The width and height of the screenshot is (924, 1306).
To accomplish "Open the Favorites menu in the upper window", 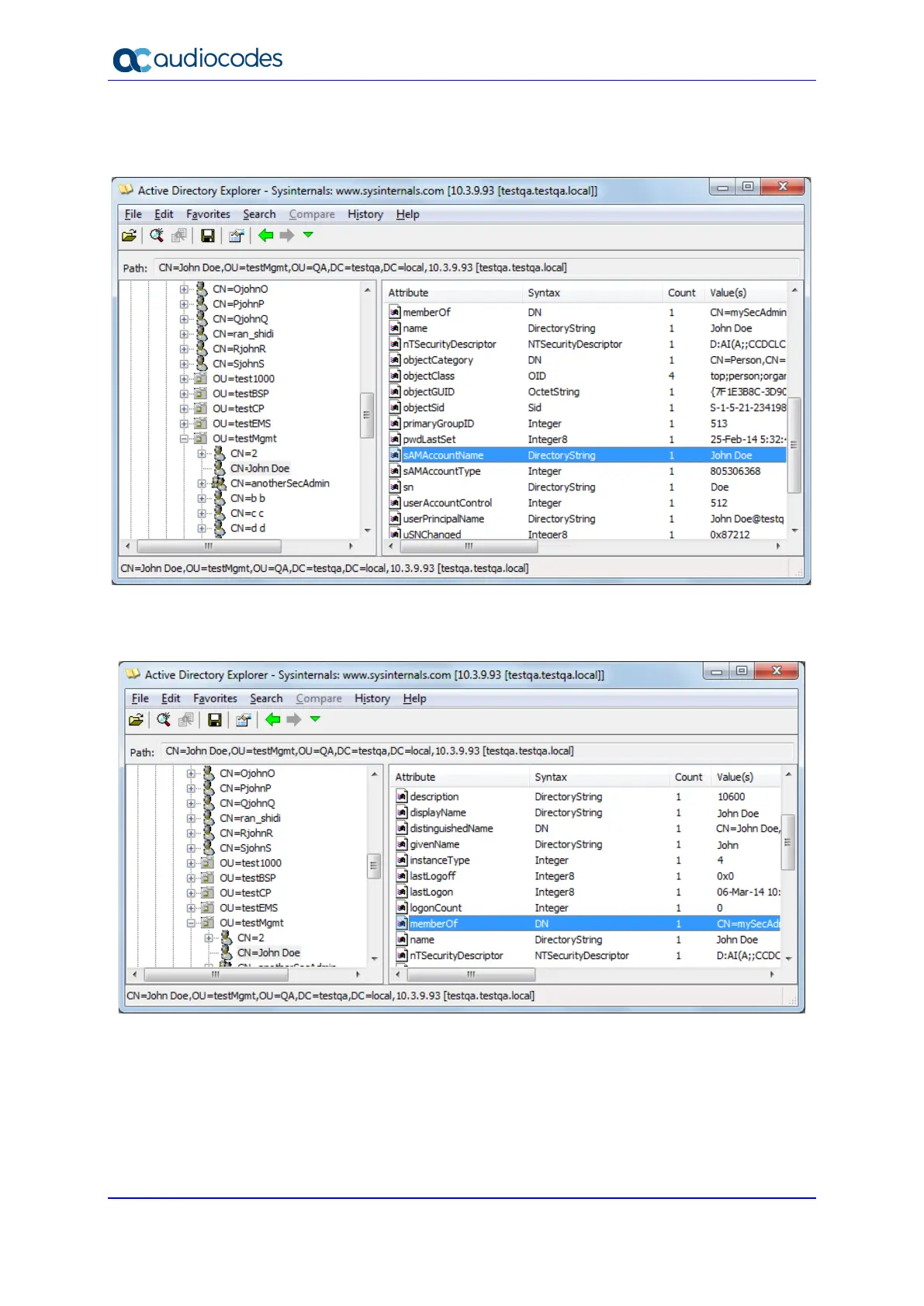I will click(x=208, y=215).
